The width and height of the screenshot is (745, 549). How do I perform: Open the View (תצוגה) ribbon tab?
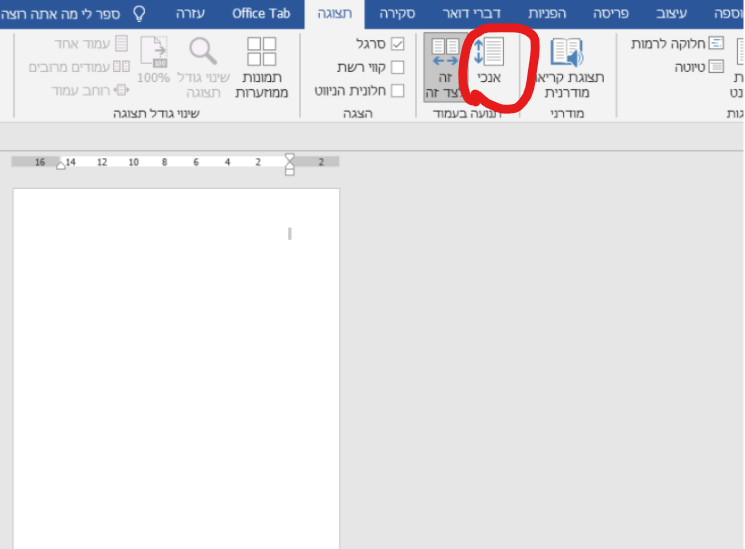[334, 14]
